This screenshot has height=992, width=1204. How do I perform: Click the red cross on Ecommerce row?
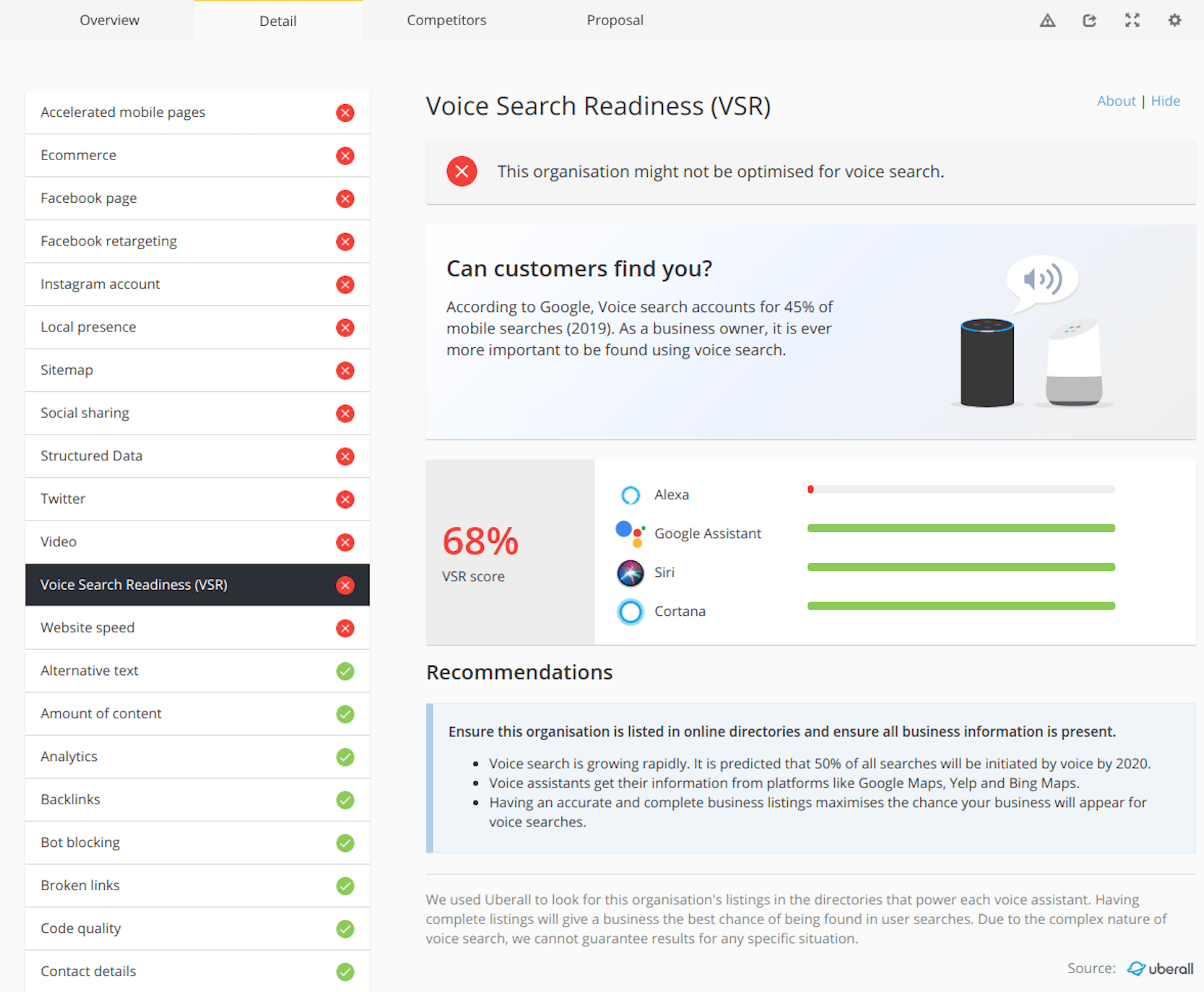click(345, 156)
